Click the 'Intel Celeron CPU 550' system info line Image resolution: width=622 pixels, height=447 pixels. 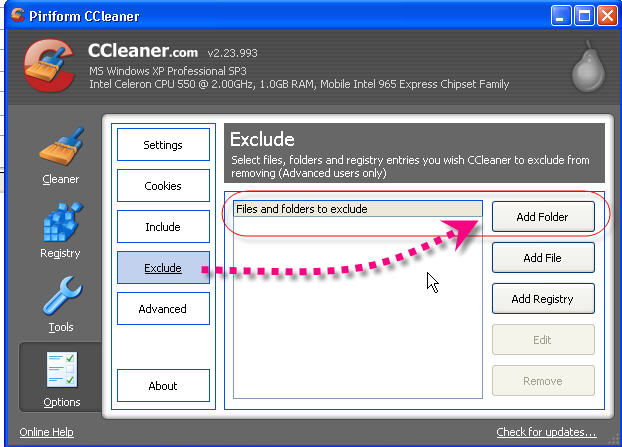click(x=299, y=84)
